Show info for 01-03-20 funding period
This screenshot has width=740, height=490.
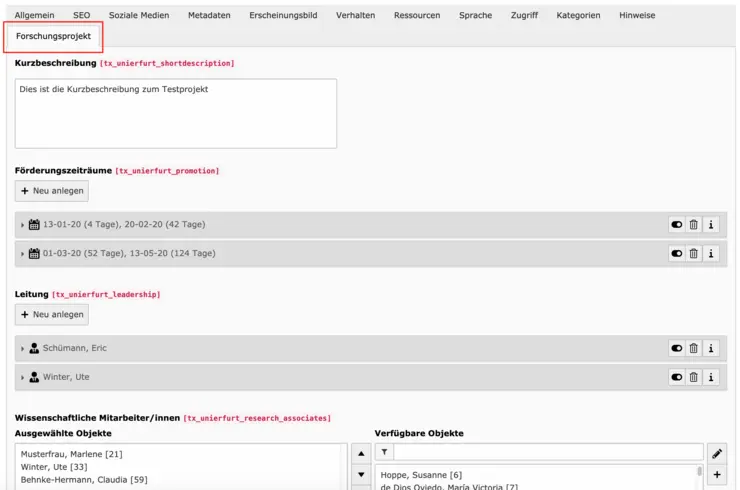point(711,254)
